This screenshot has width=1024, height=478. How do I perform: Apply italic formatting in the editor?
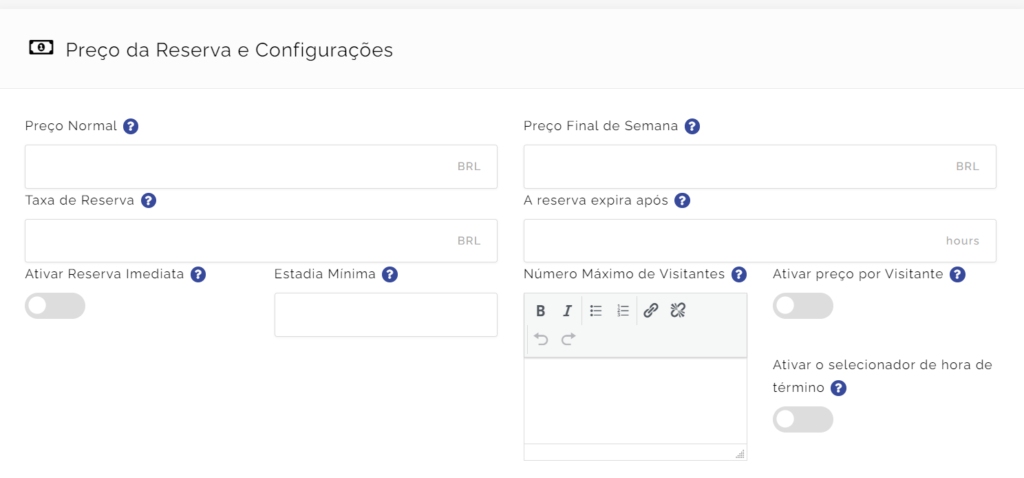[568, 311]
